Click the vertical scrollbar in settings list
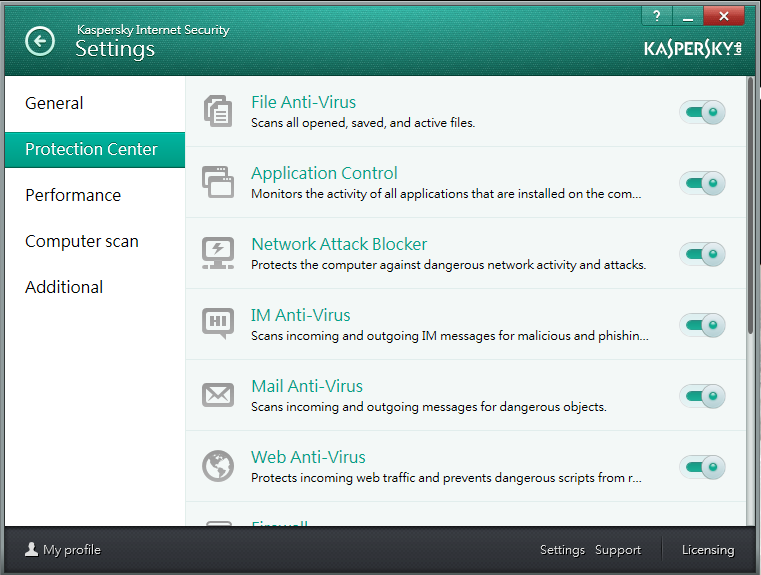 tap(751, 205)
